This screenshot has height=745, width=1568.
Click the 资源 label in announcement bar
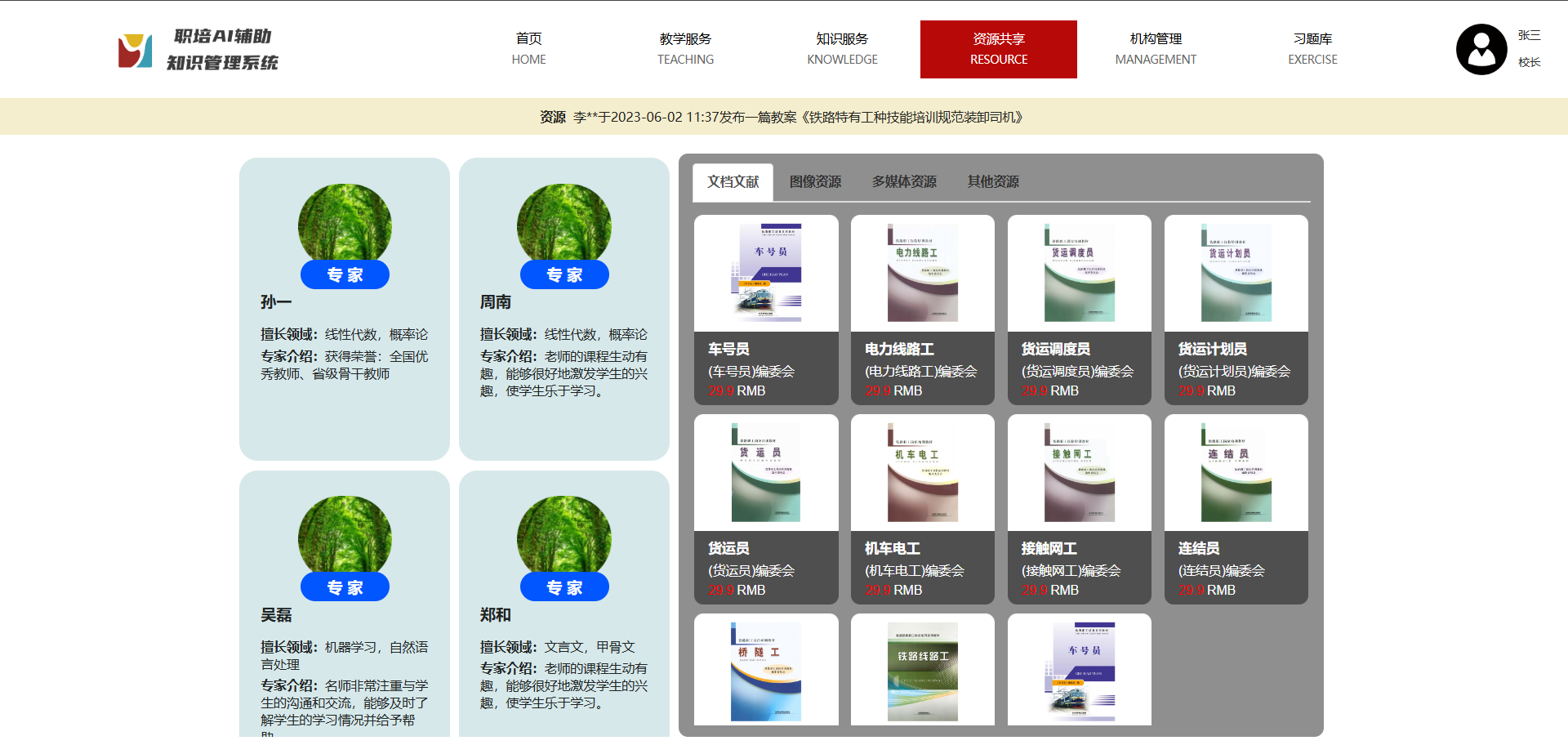pyautogui.click(x=553, y=117)
